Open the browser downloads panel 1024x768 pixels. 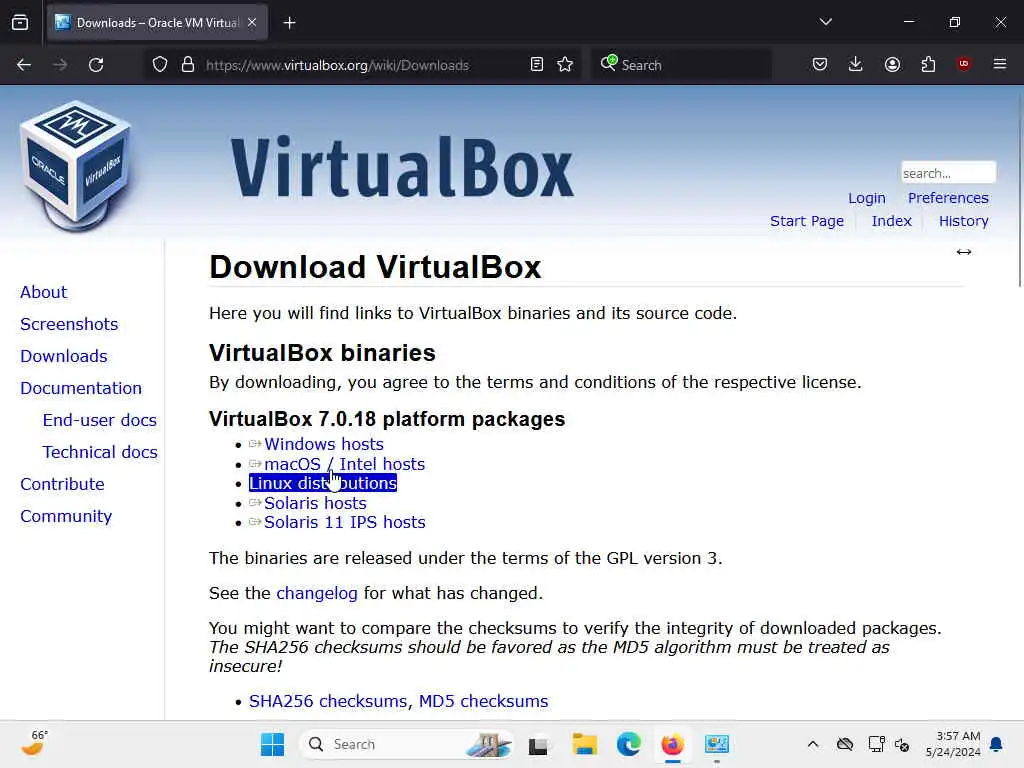856,65
